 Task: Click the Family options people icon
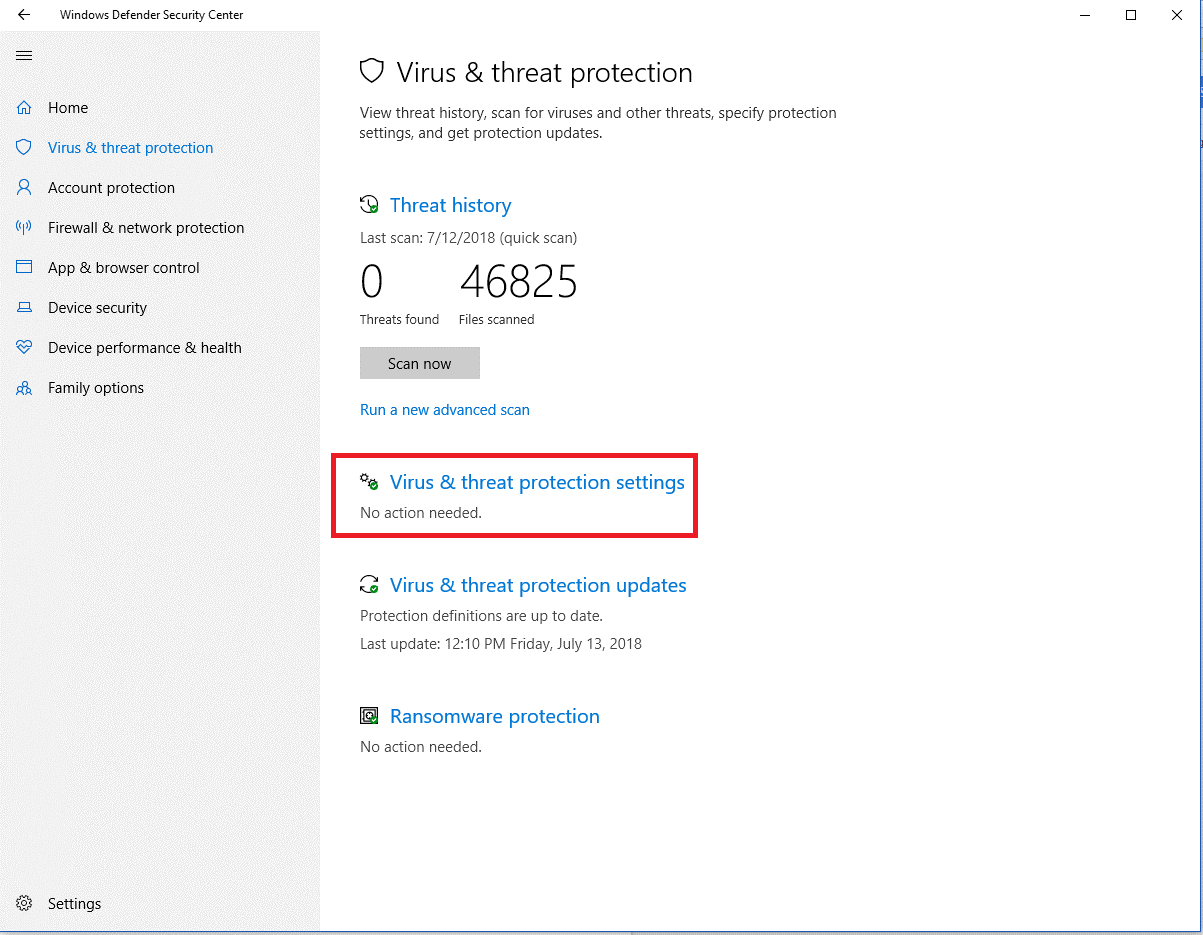point(24,388)
